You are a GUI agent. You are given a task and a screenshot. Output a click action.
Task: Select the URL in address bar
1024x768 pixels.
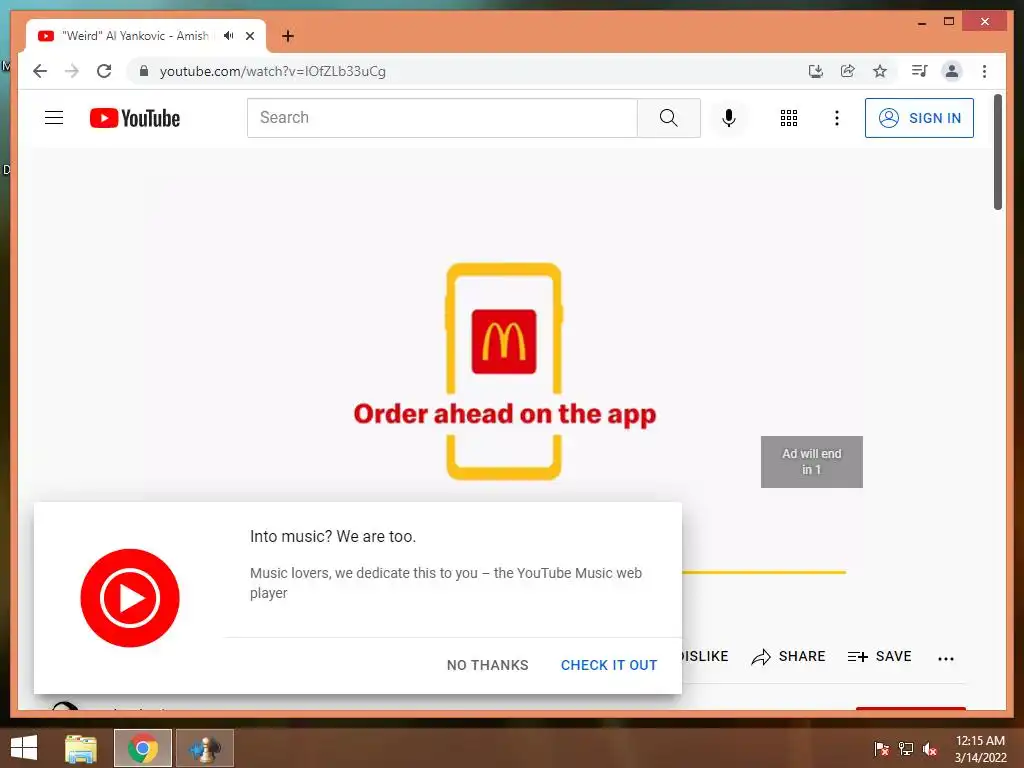coord(273,71)
